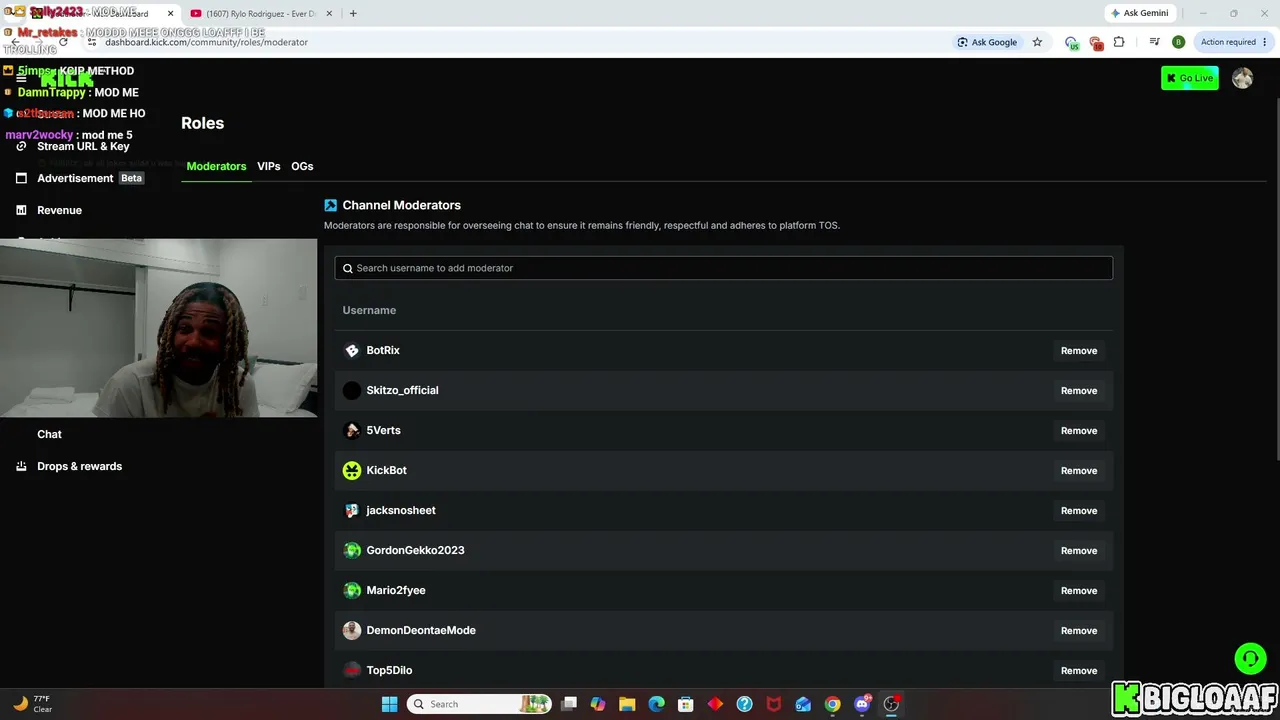Remove GordonGekko2023 as moderator

point(1079,551)
